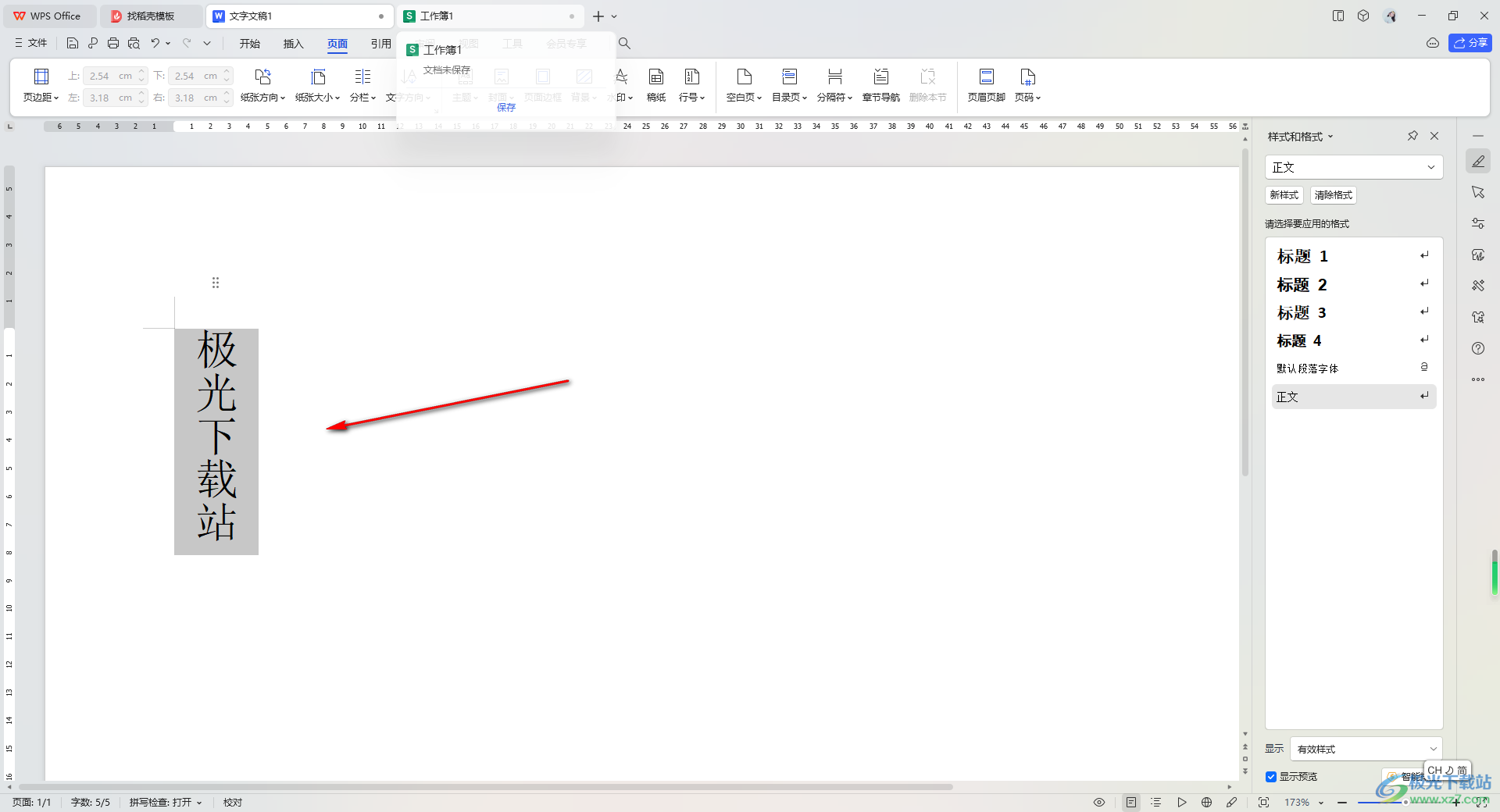The width and height of the screenshot is (1500, 812).
Task: Apply the 标题 2 heading style
Action: coord(1354,284)
